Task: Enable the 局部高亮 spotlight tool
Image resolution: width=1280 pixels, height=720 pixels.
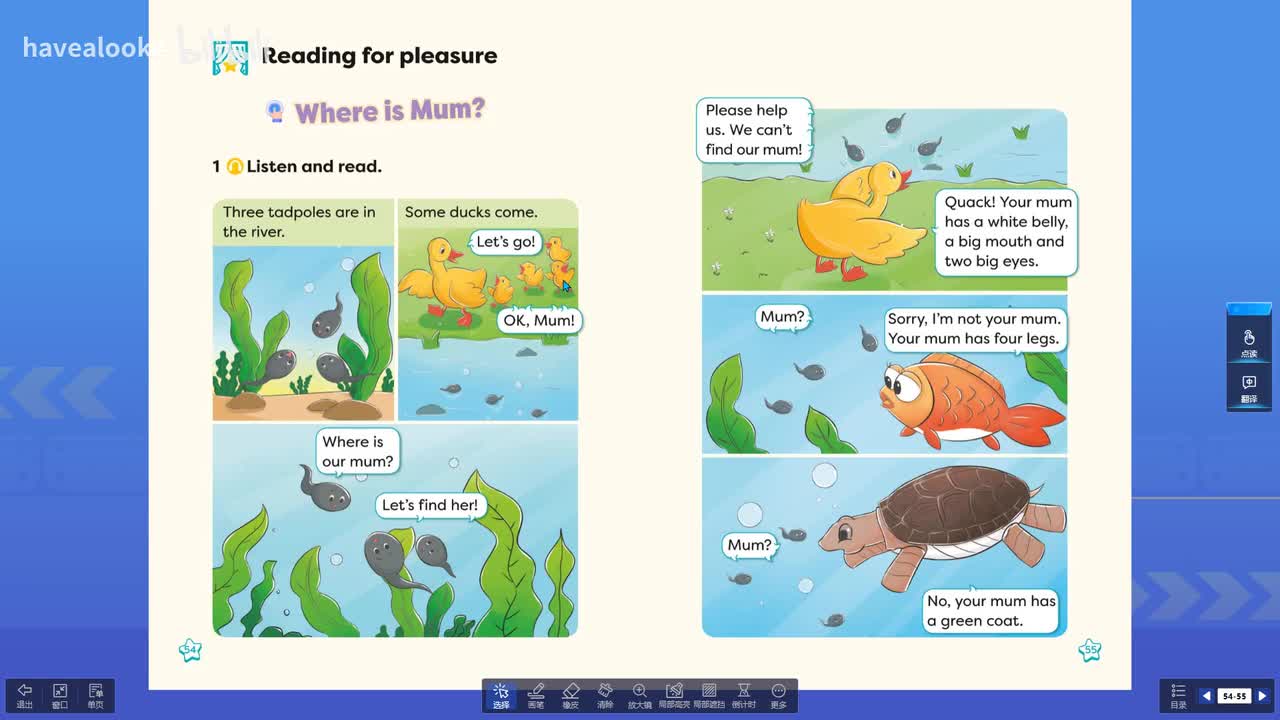Action: 674,695
